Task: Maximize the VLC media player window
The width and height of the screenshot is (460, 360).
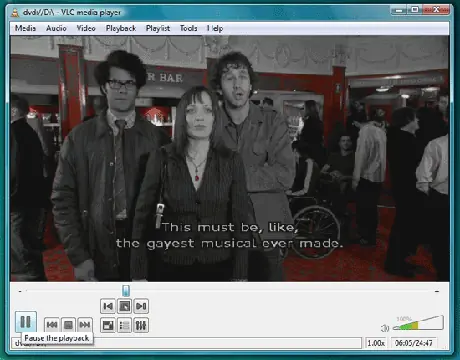Action: point(415,10)
